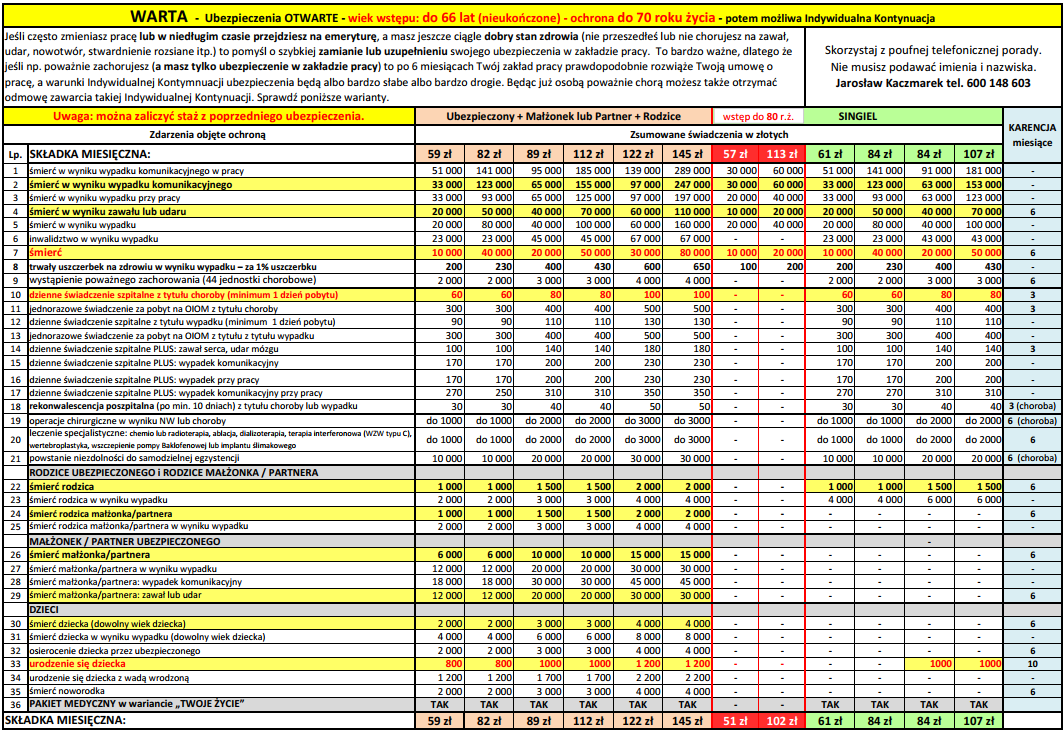This screenshot has height=732, width=1064.
Task: Click row 17 'wypadek komunikacyjny przy pracy' label
Action: coord(176,393)
